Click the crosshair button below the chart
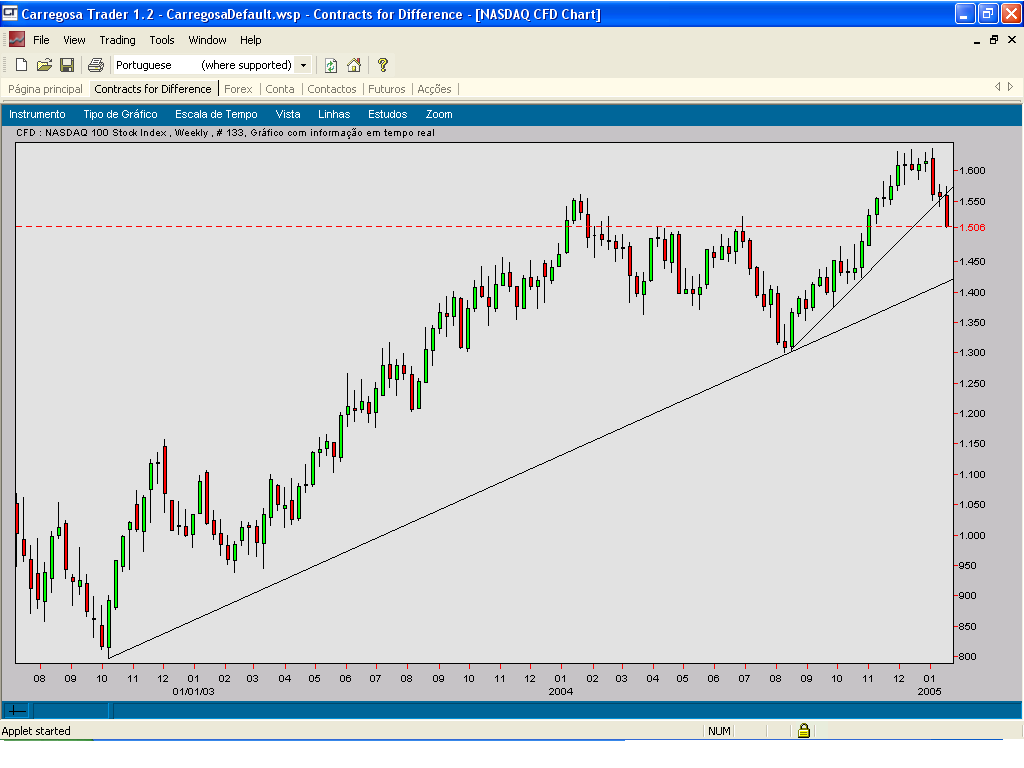Screen dimensions: 1024x768 pyautogui.click(x=17, y=710)
